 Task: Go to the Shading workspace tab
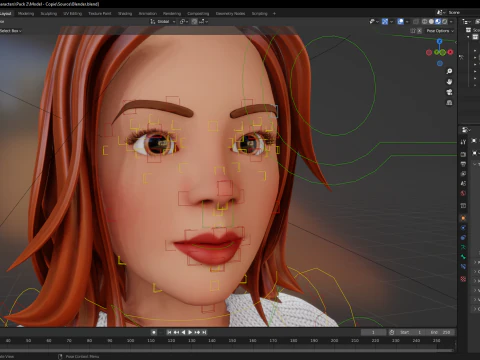click(x=125, y=14)
